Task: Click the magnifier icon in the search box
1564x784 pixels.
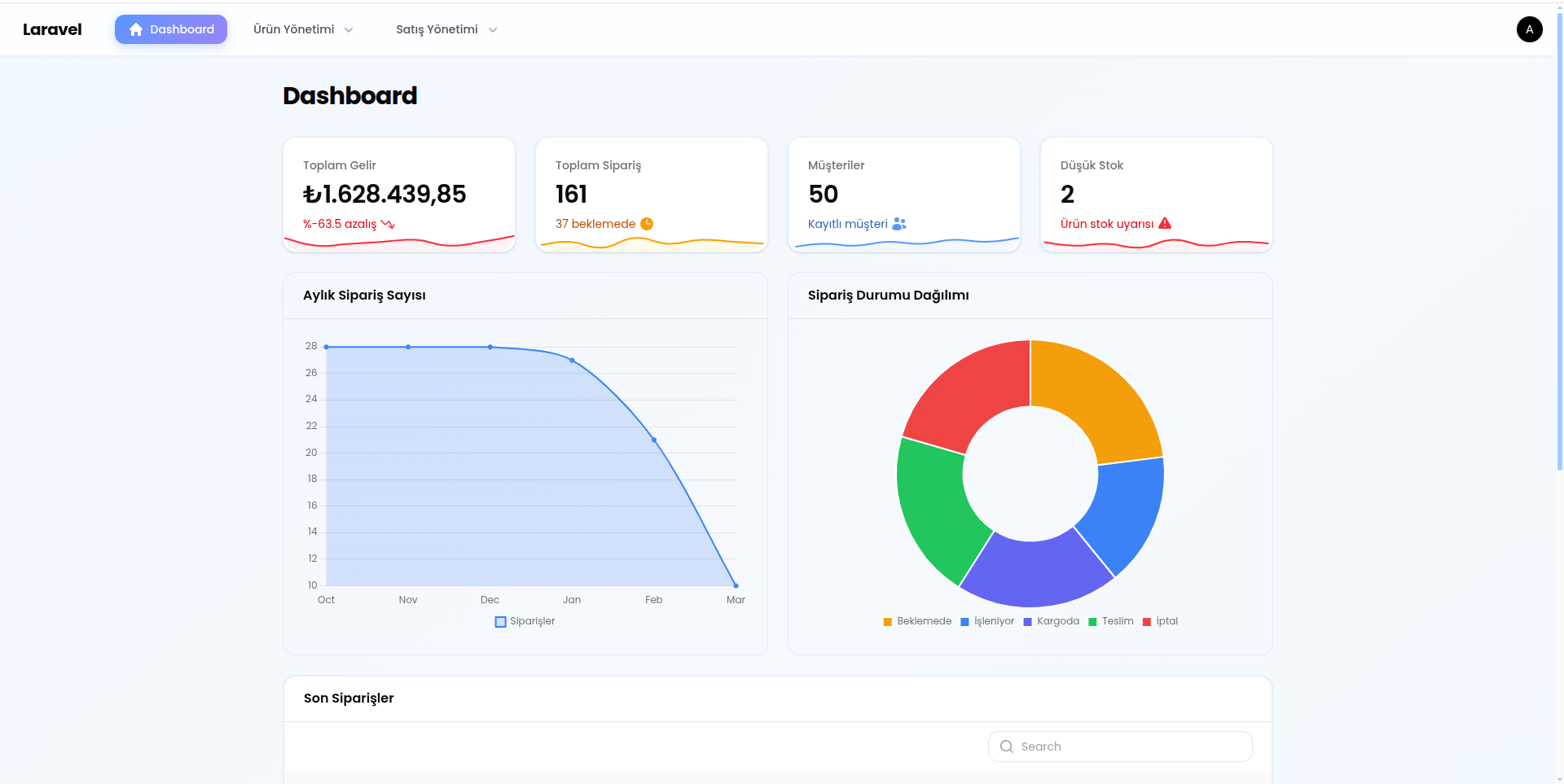Action: pyautogui.click(x=1007, y=747)
